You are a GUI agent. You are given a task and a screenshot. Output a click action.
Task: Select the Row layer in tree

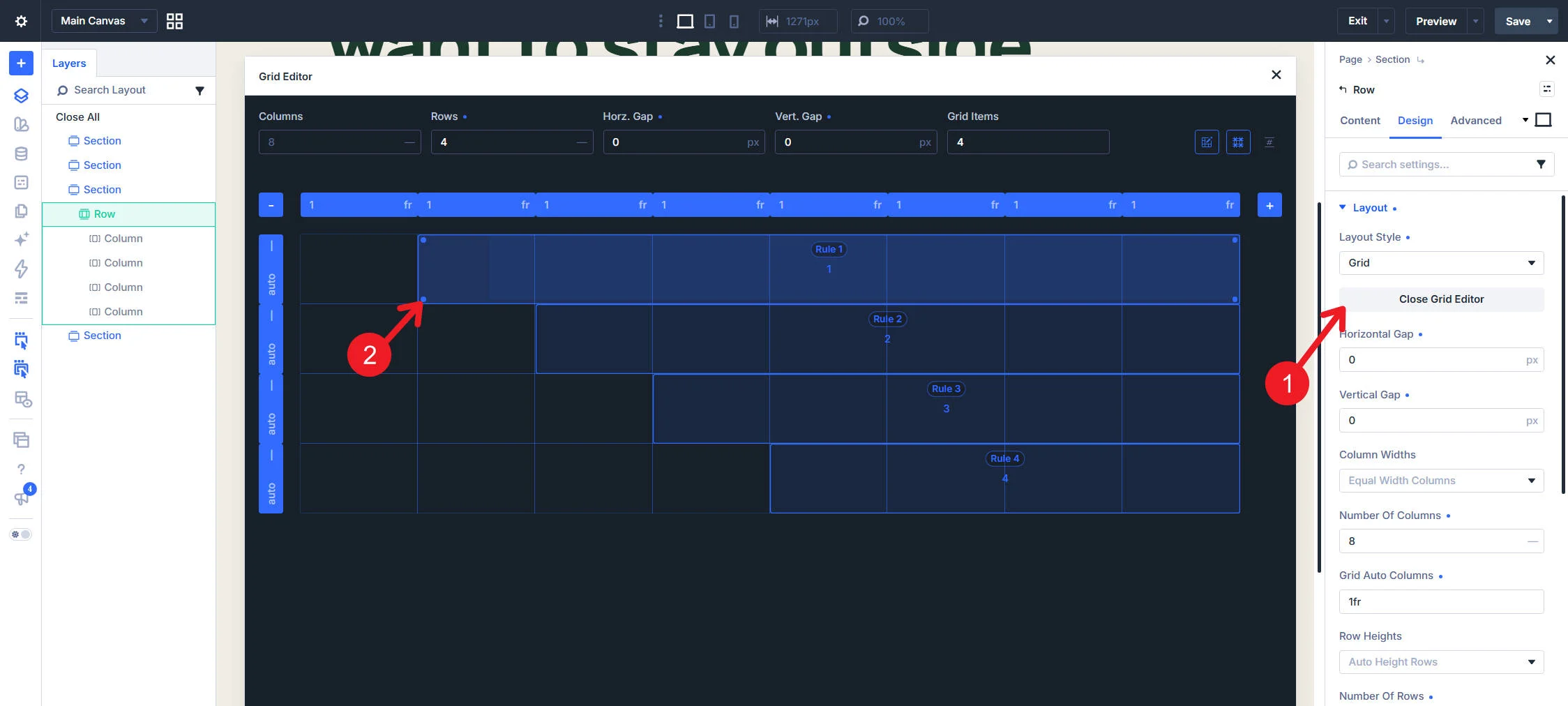128,214
